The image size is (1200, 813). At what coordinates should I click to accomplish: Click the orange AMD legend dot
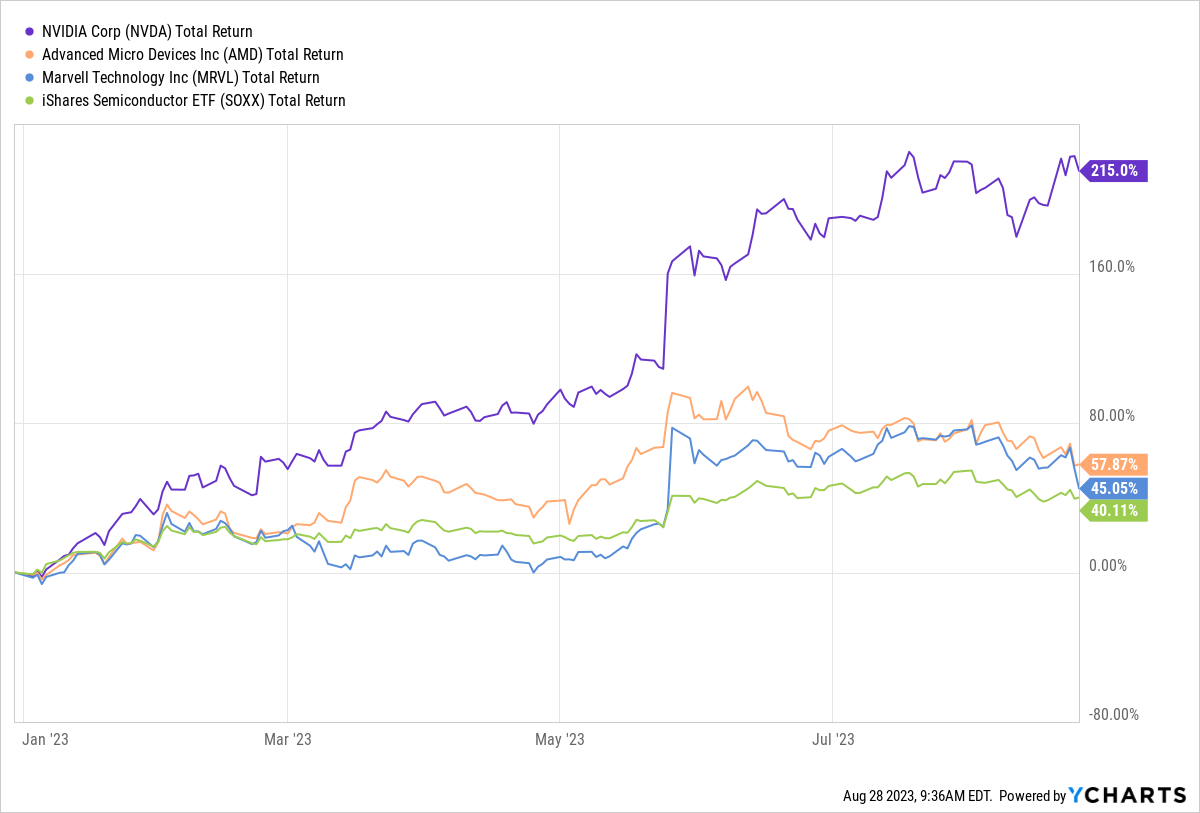pyautogui.click(x=31, y=55)
